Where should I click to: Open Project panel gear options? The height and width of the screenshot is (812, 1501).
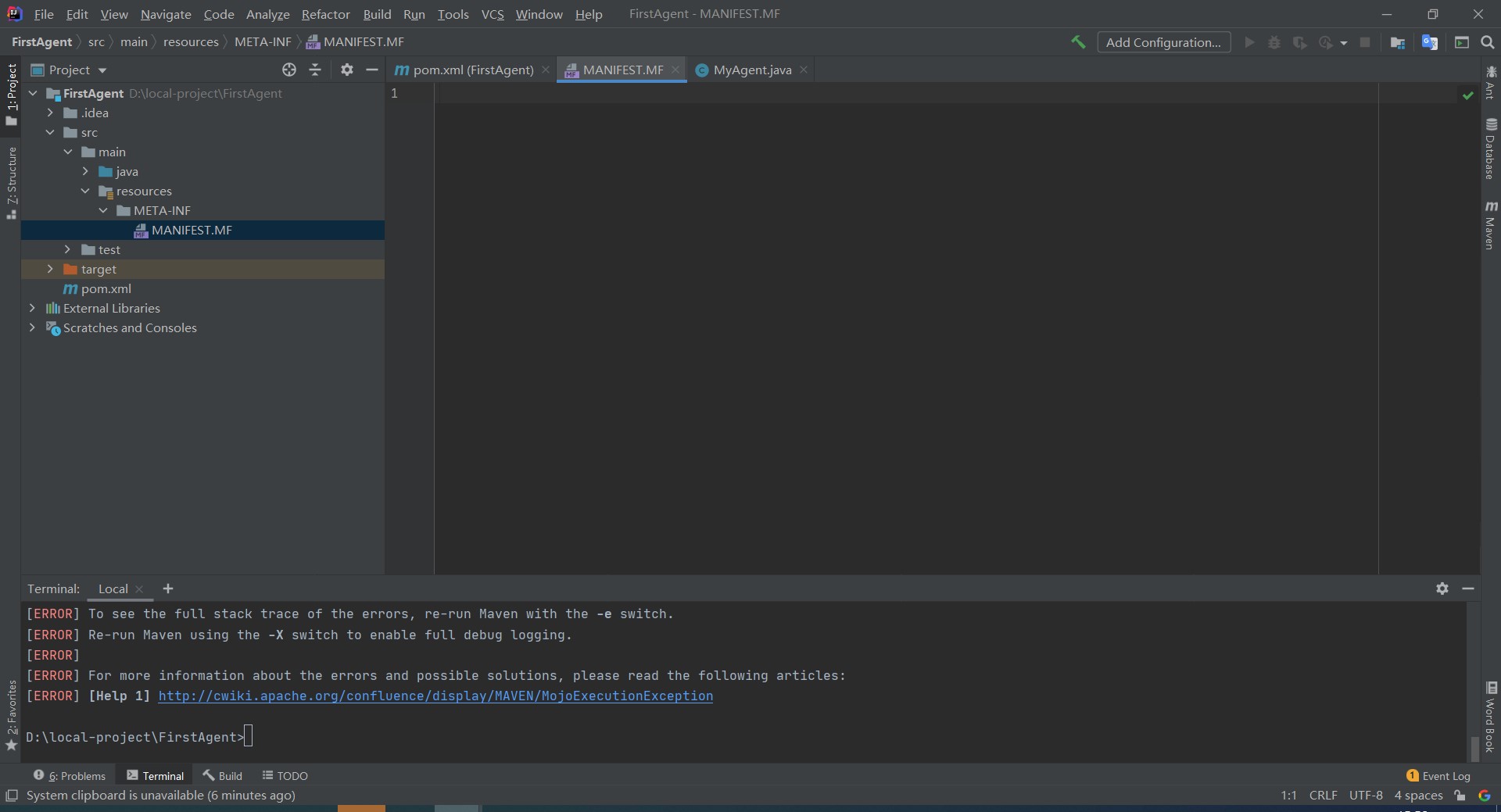tap(347, 70)
